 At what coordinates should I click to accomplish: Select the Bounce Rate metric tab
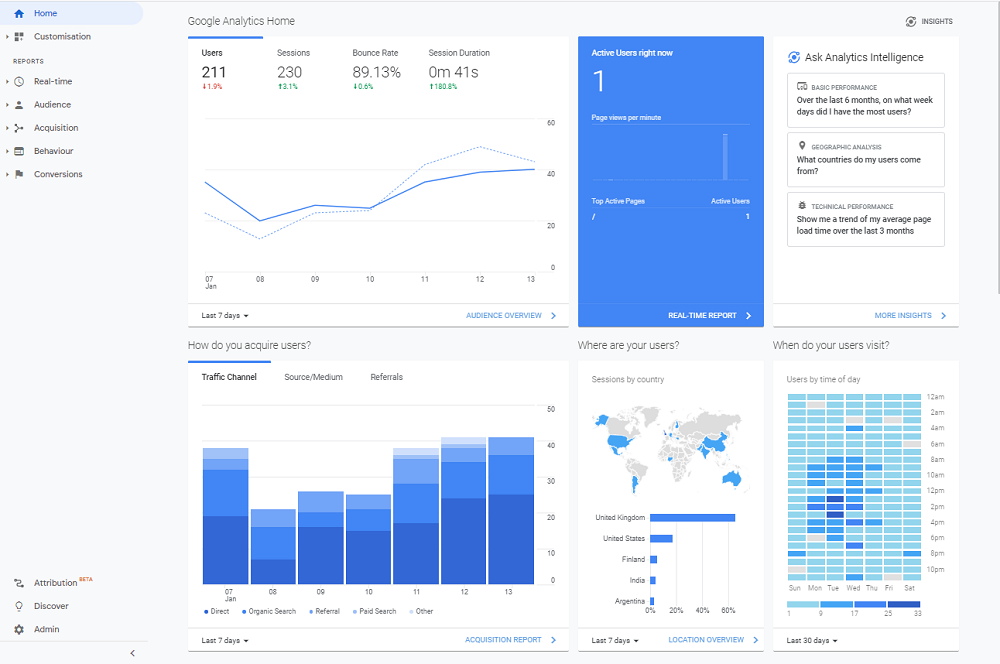[376, 69]
